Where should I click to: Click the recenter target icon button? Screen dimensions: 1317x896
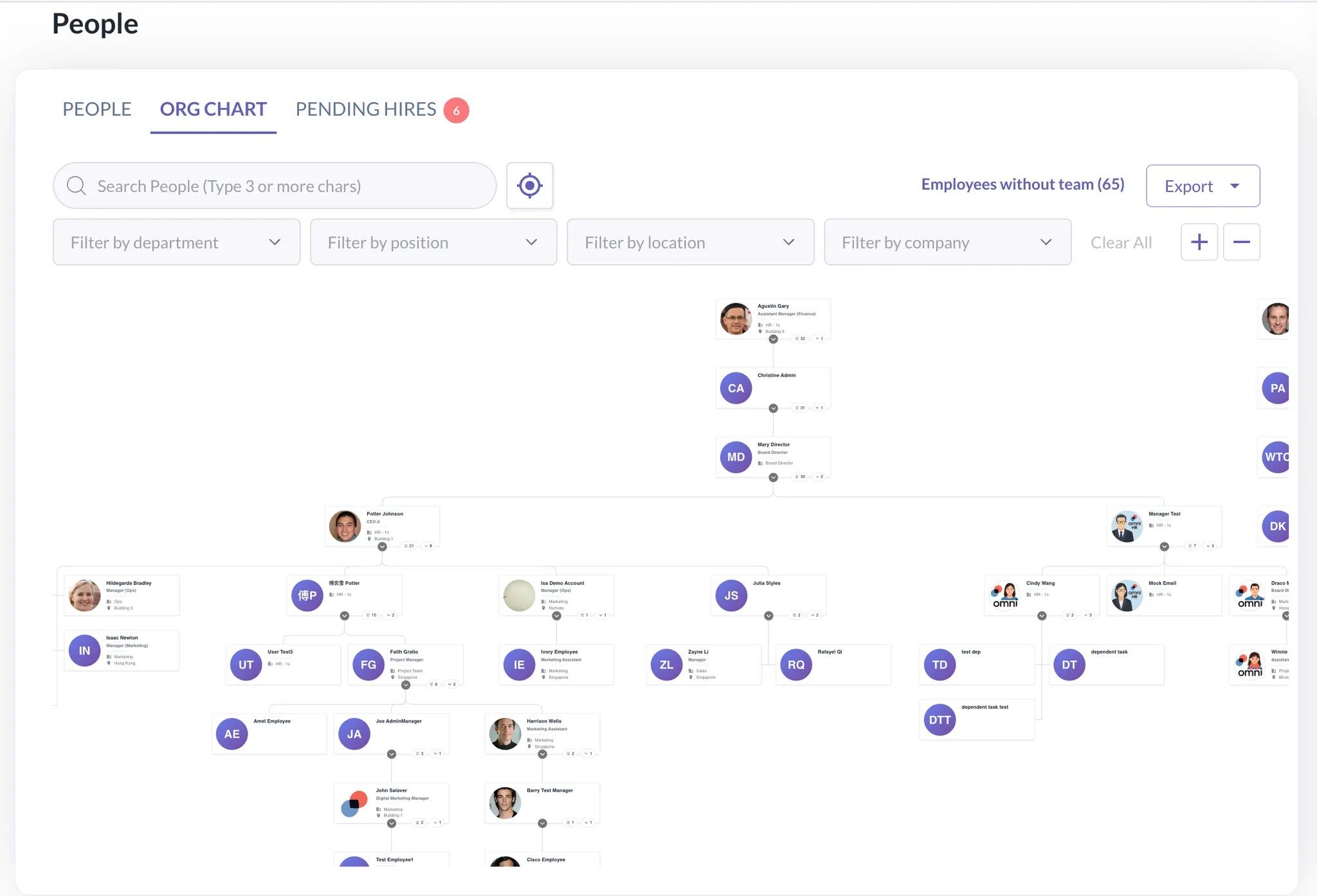[529, 186]
